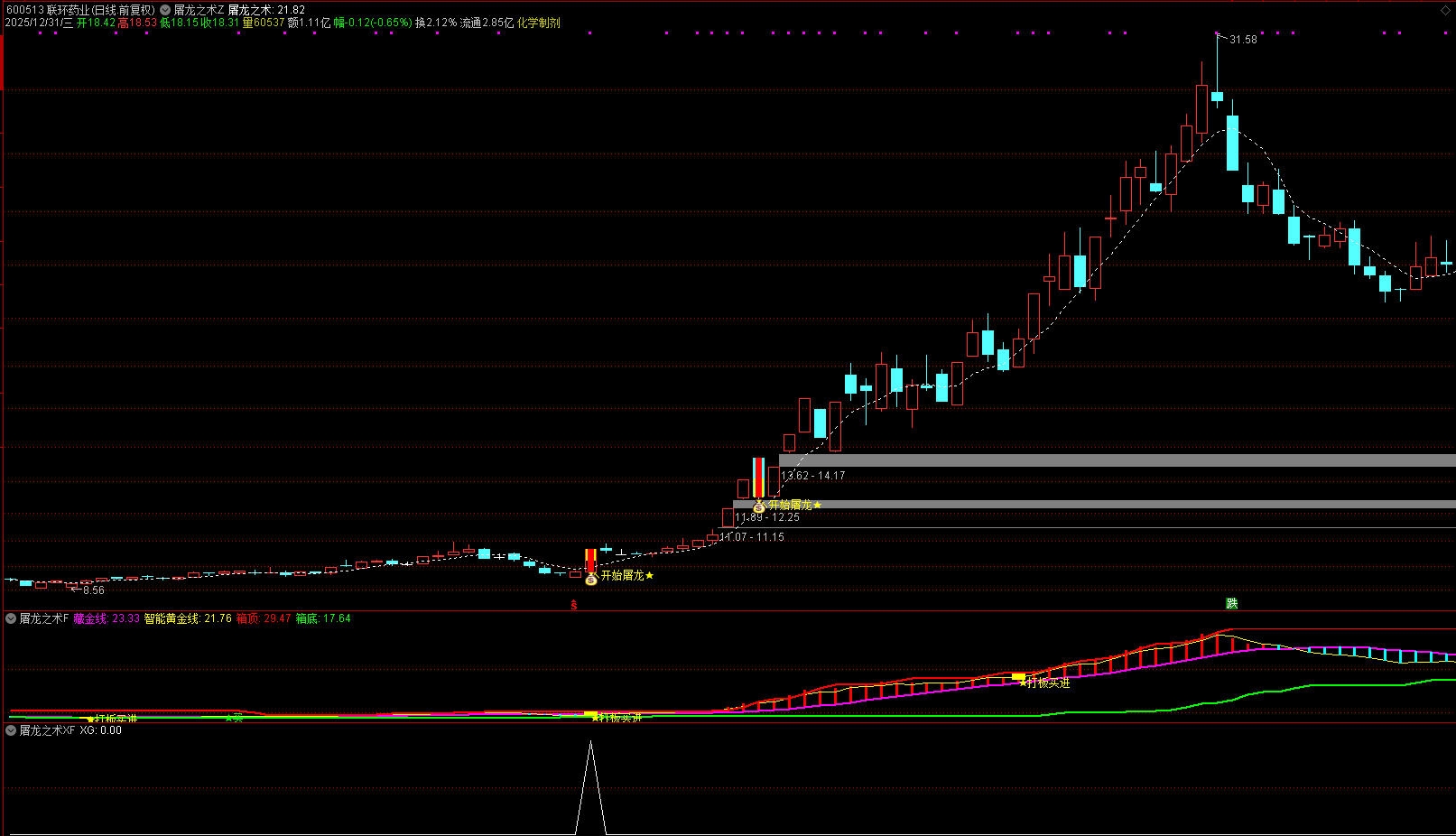Click the money bag icon near the 11.89 - 12.25 label
Viewport: 1456px width, 836px height.
759,507
